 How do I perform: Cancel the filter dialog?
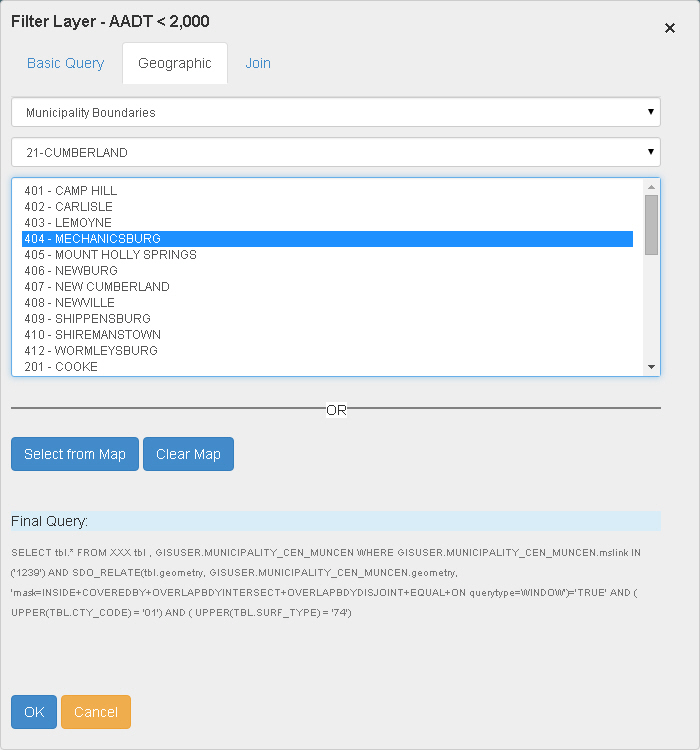(x=96, y=712)
